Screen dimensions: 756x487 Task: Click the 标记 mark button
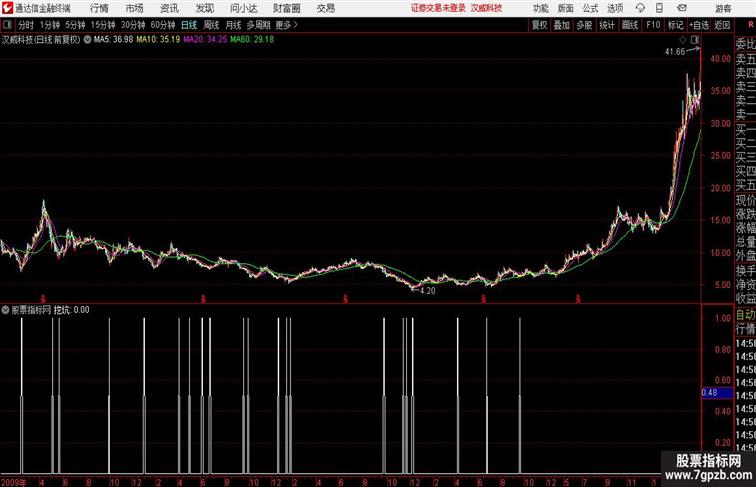675,25
